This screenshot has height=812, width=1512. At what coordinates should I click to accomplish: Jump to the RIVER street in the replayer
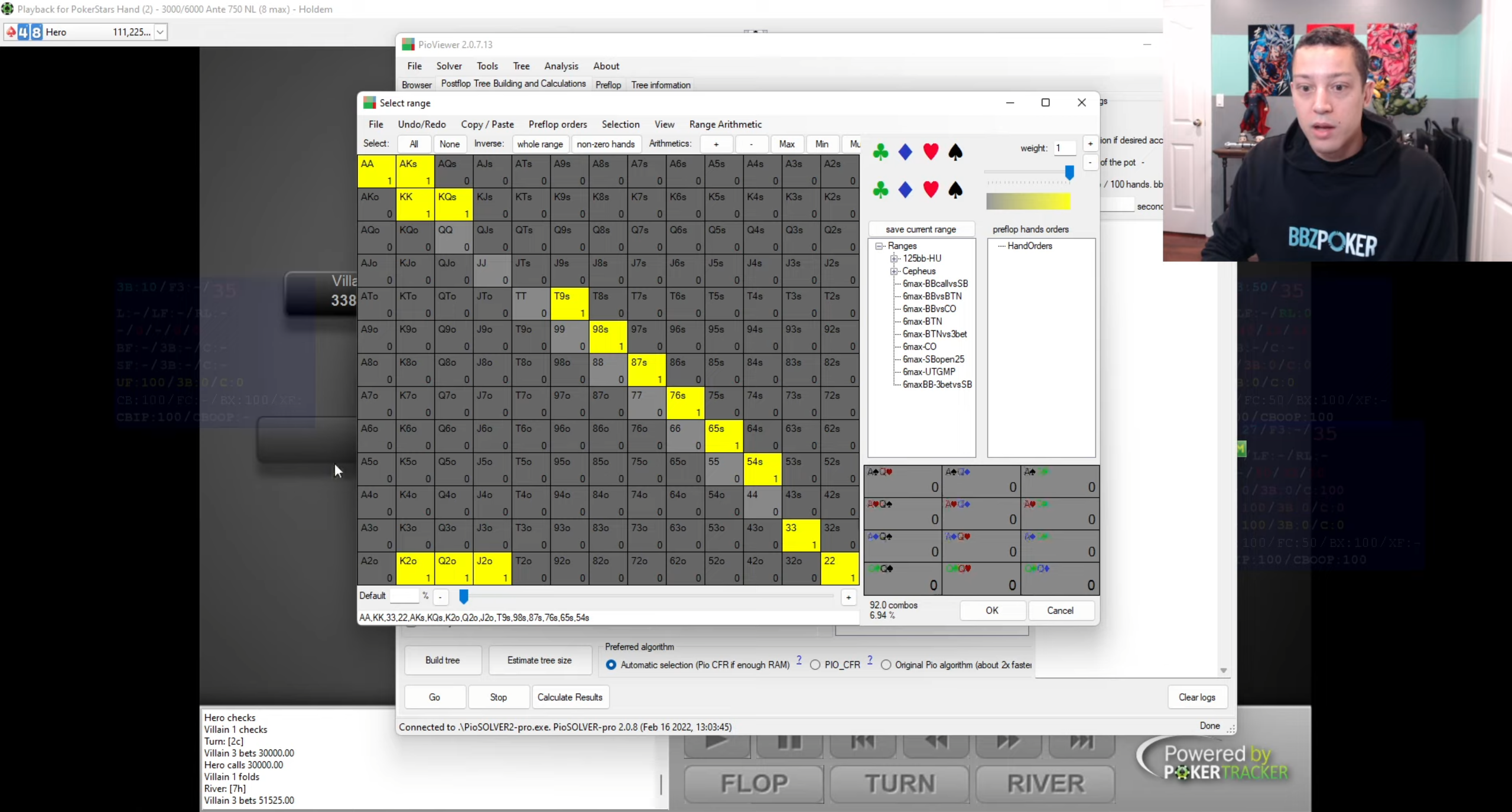click(x=1045, y=784)
